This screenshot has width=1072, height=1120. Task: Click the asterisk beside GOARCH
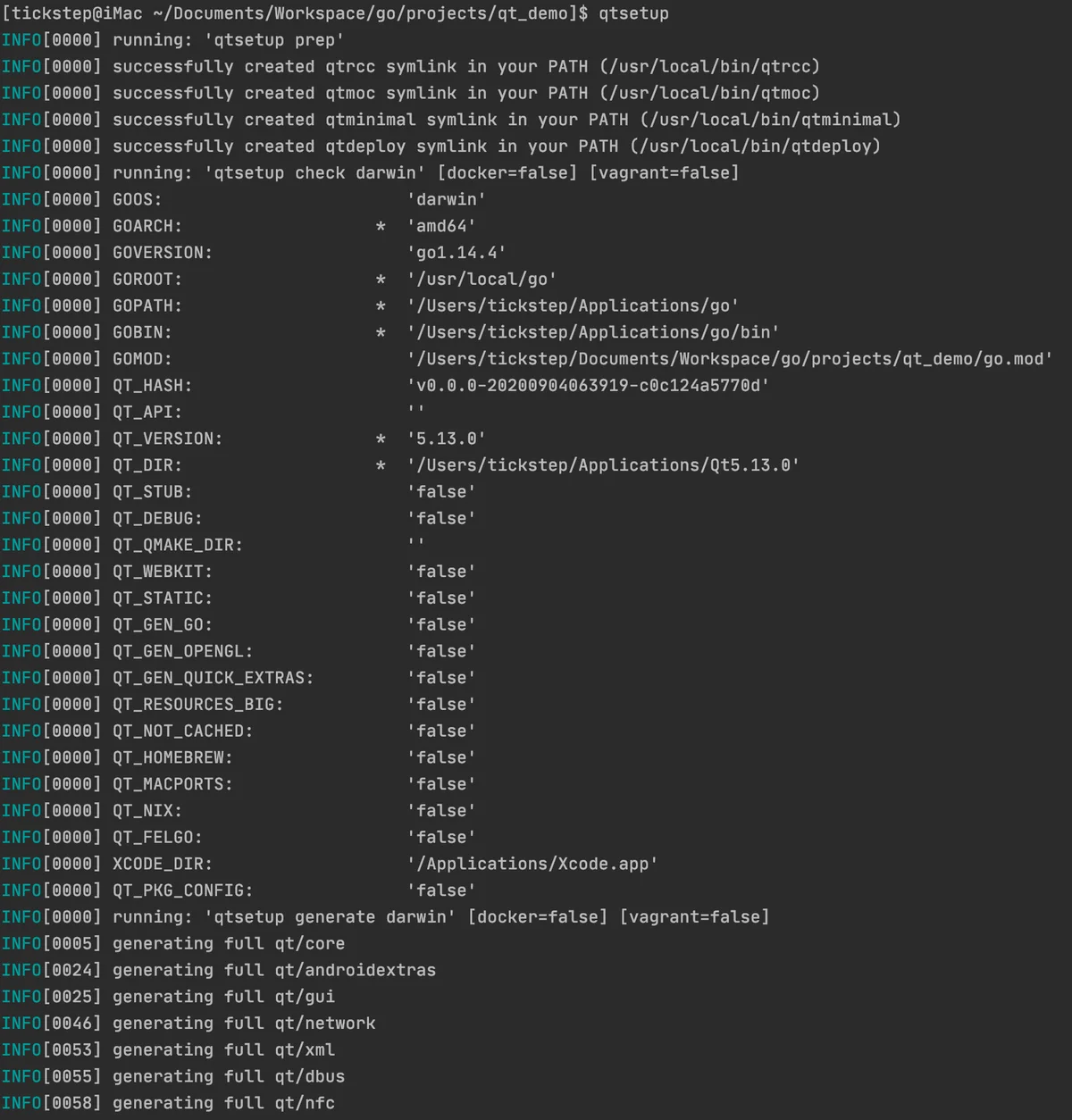(x=381, y=227)
